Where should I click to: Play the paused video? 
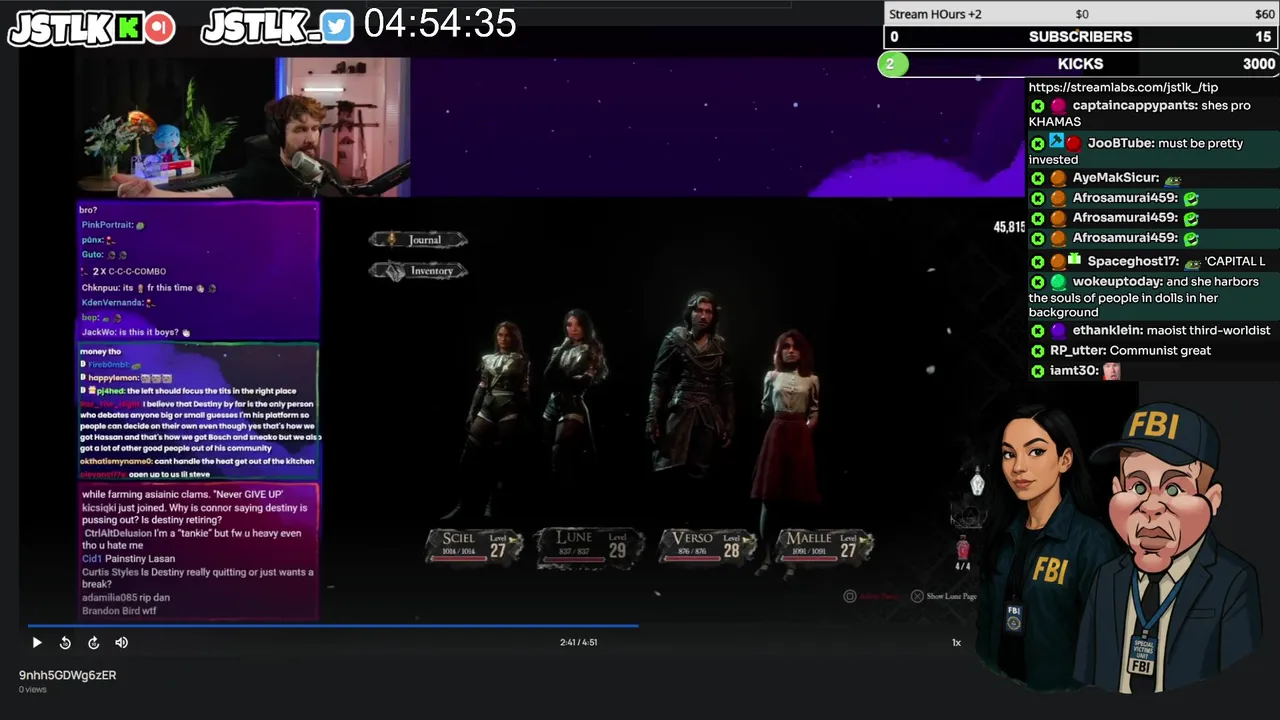pyautogui.click(x=37, y=643)
